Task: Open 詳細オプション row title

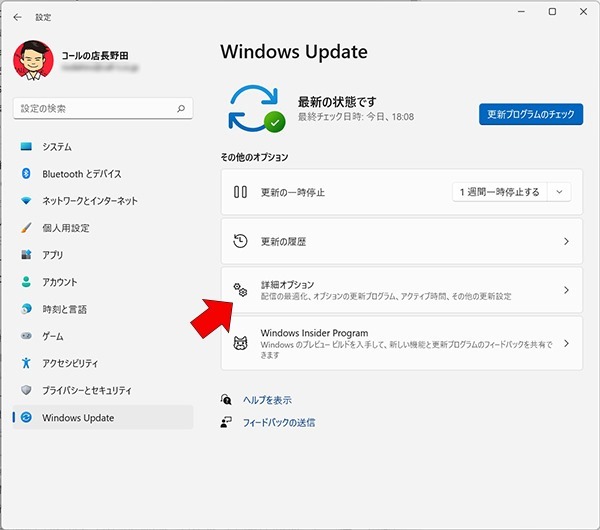Action: click(287, 285)
